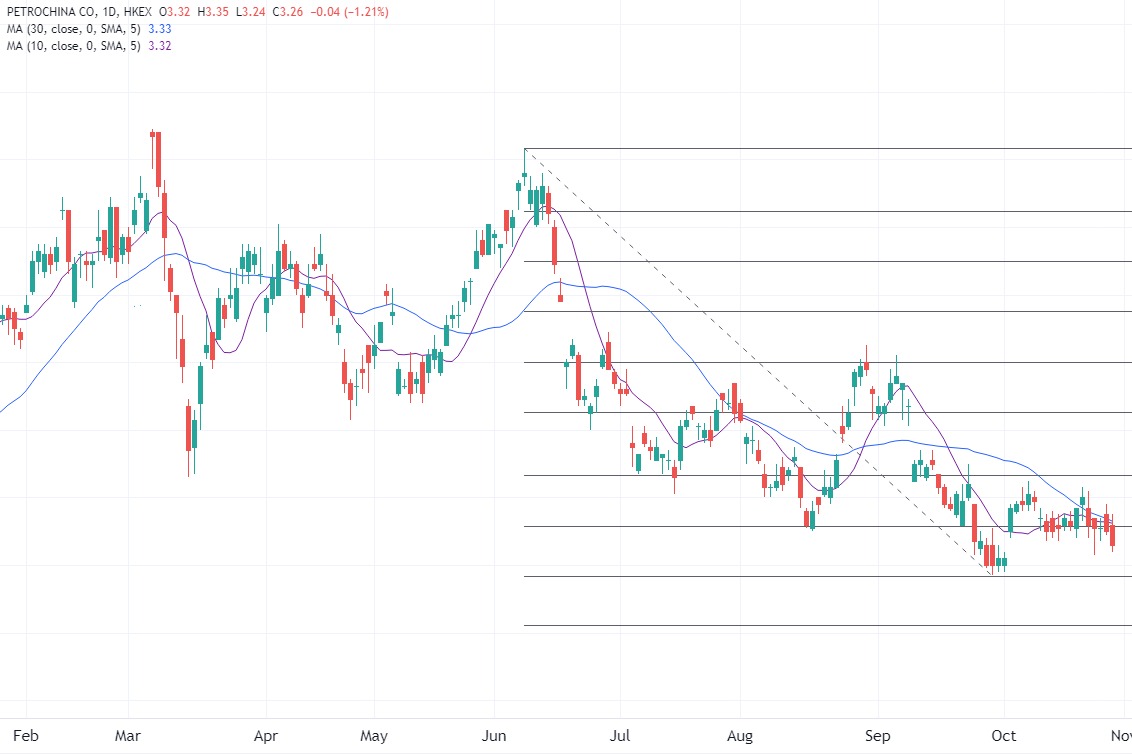Screen dimensions: 1132x754
Task: Click the Mar label on time axis
Action: pyautogui.click(x=129, y=736)
